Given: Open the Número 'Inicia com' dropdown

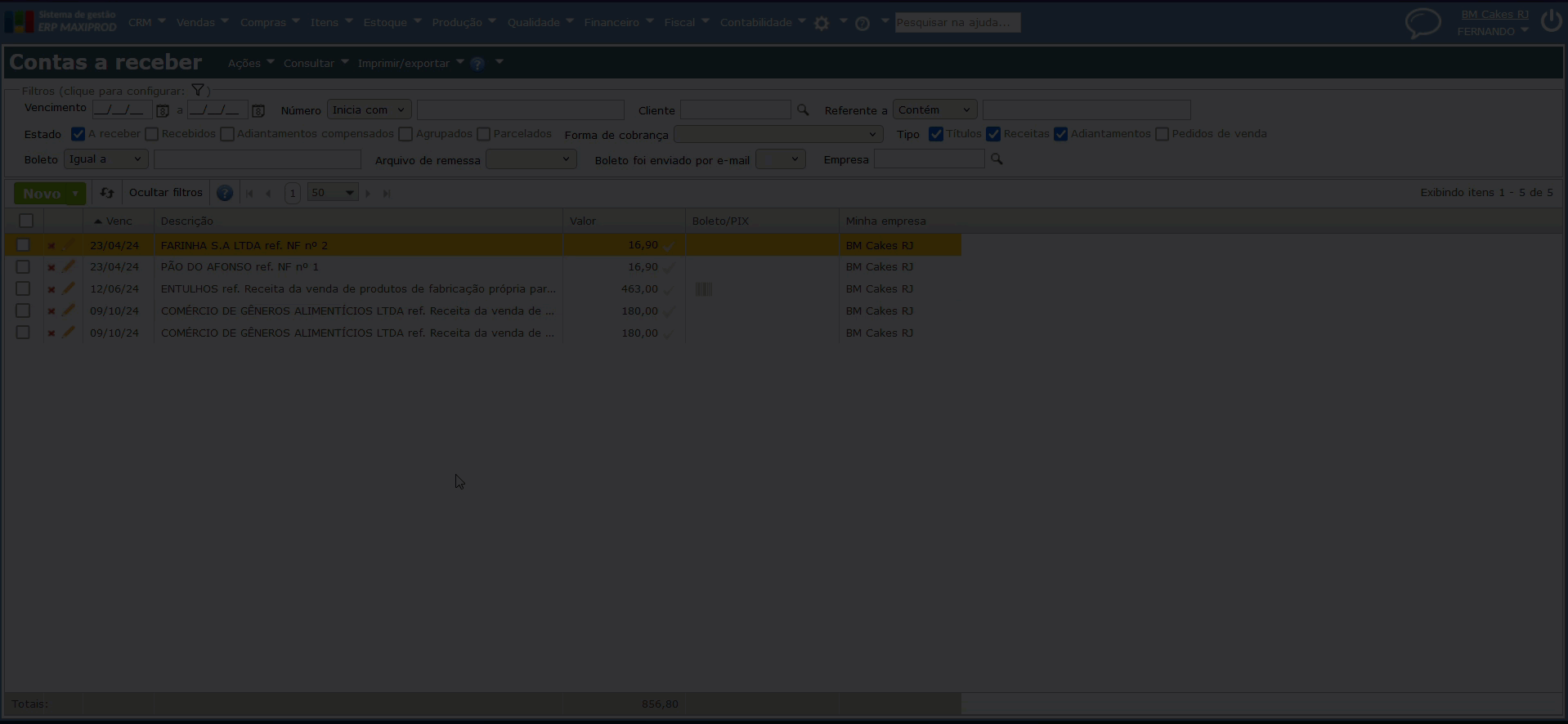Looking at the screenshot, I should point(369,110).
